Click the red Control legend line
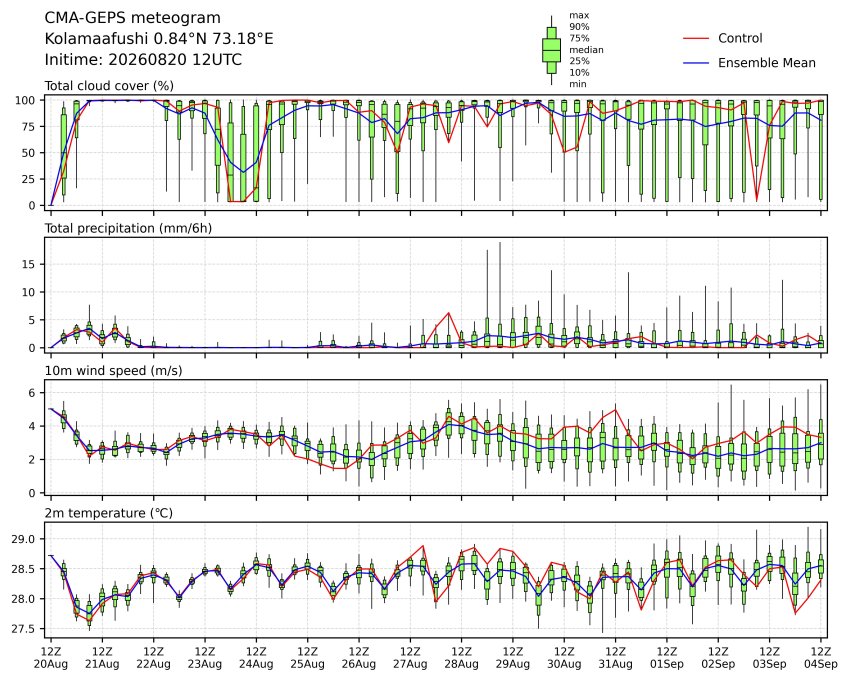This screenshot has width=849, height=681. pyautogui.click(x=696, y=38)
